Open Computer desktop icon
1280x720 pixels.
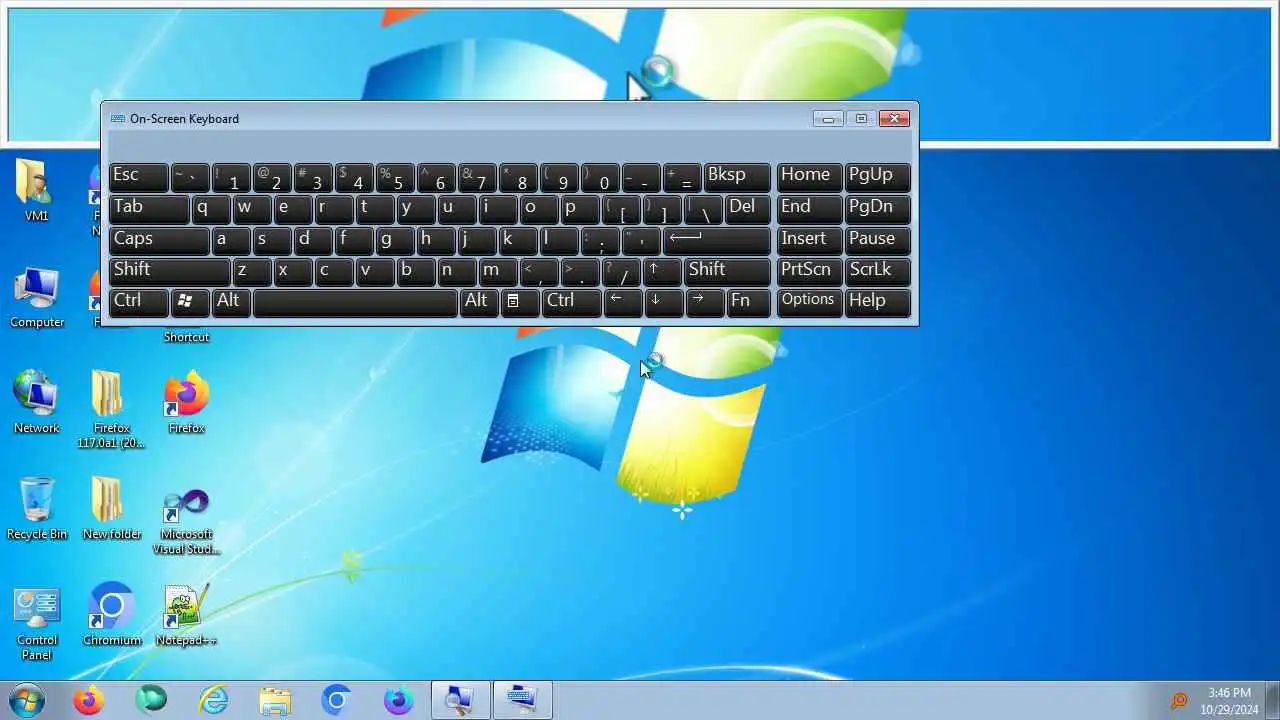pos(37,297)
